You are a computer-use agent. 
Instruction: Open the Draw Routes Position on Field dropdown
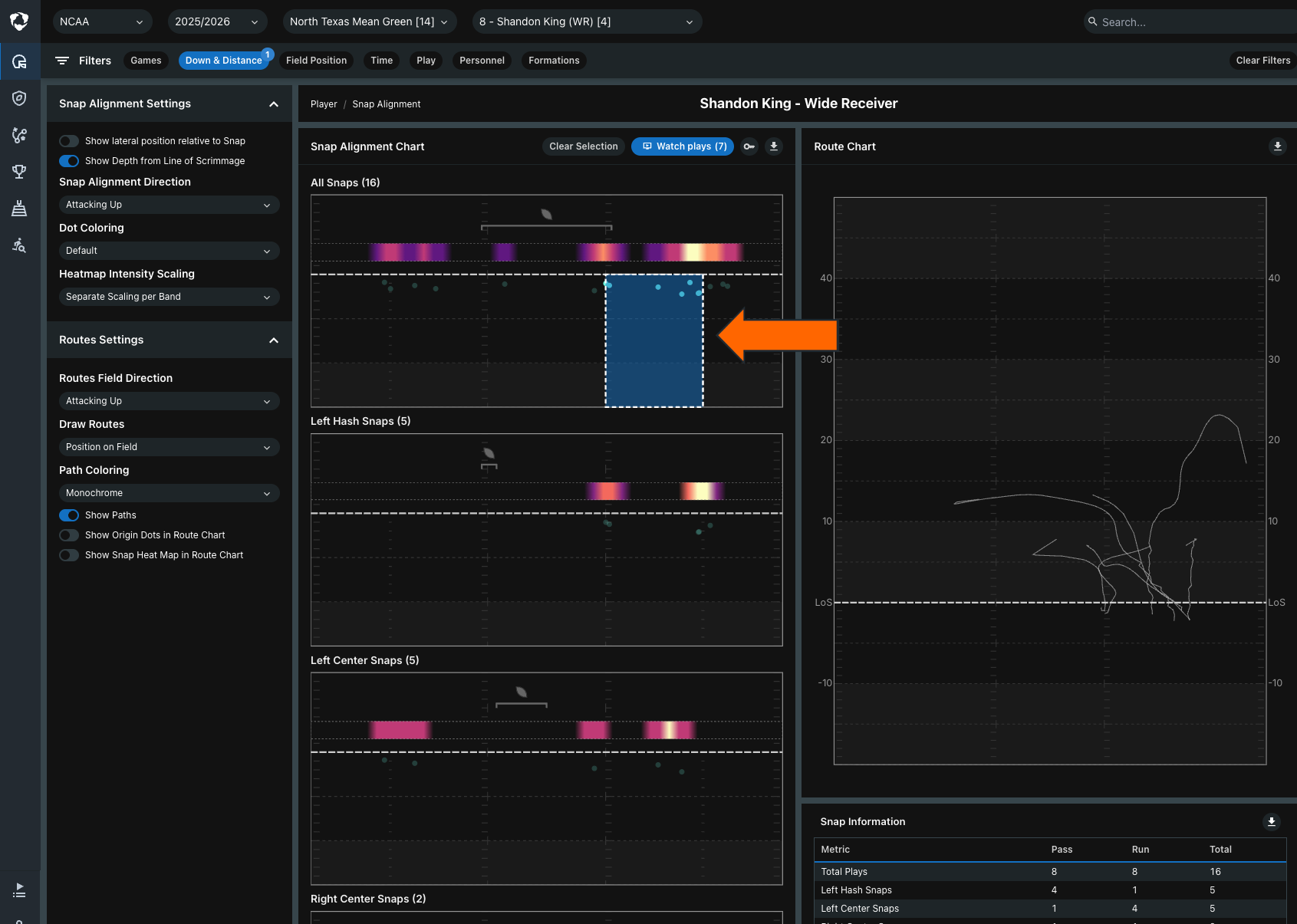[169, 447]
